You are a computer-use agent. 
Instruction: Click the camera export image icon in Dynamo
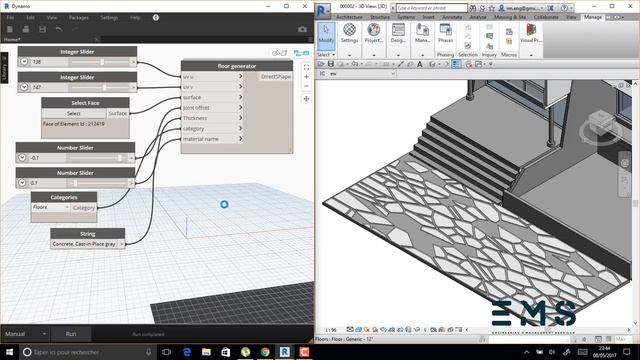click(302, 29)
